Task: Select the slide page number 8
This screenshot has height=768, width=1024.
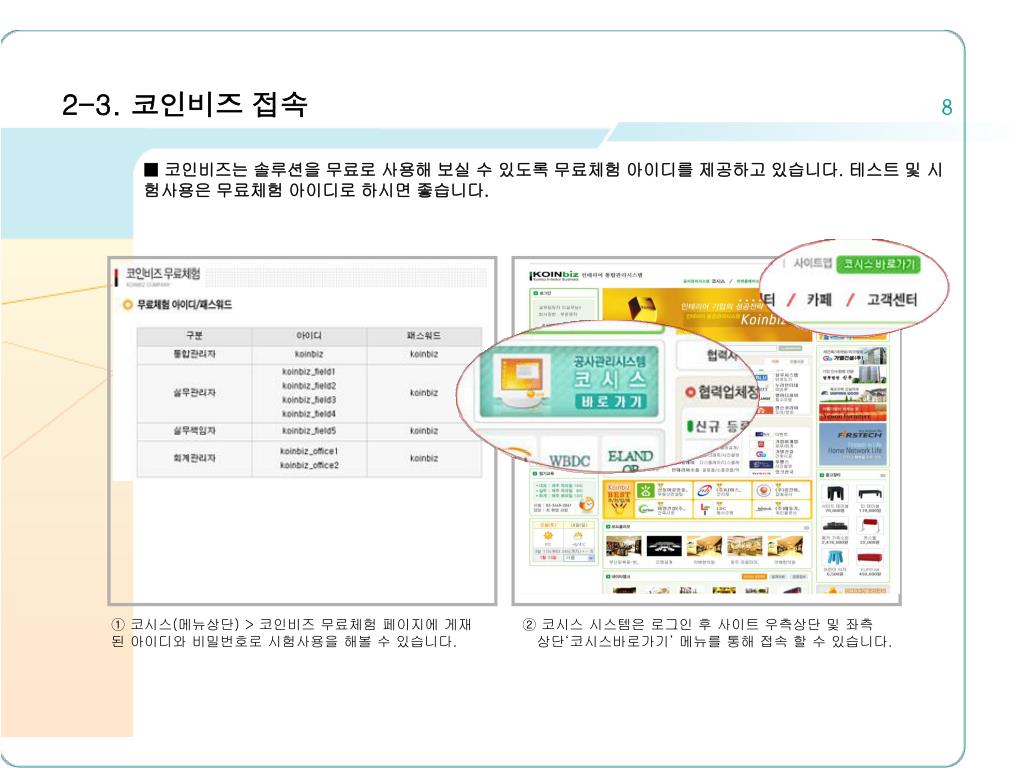Action: 946,107
